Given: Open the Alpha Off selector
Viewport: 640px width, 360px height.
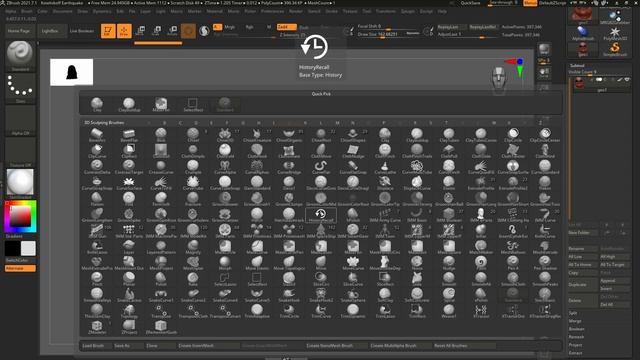Looking at the screenshot, I should coord(20,120).
